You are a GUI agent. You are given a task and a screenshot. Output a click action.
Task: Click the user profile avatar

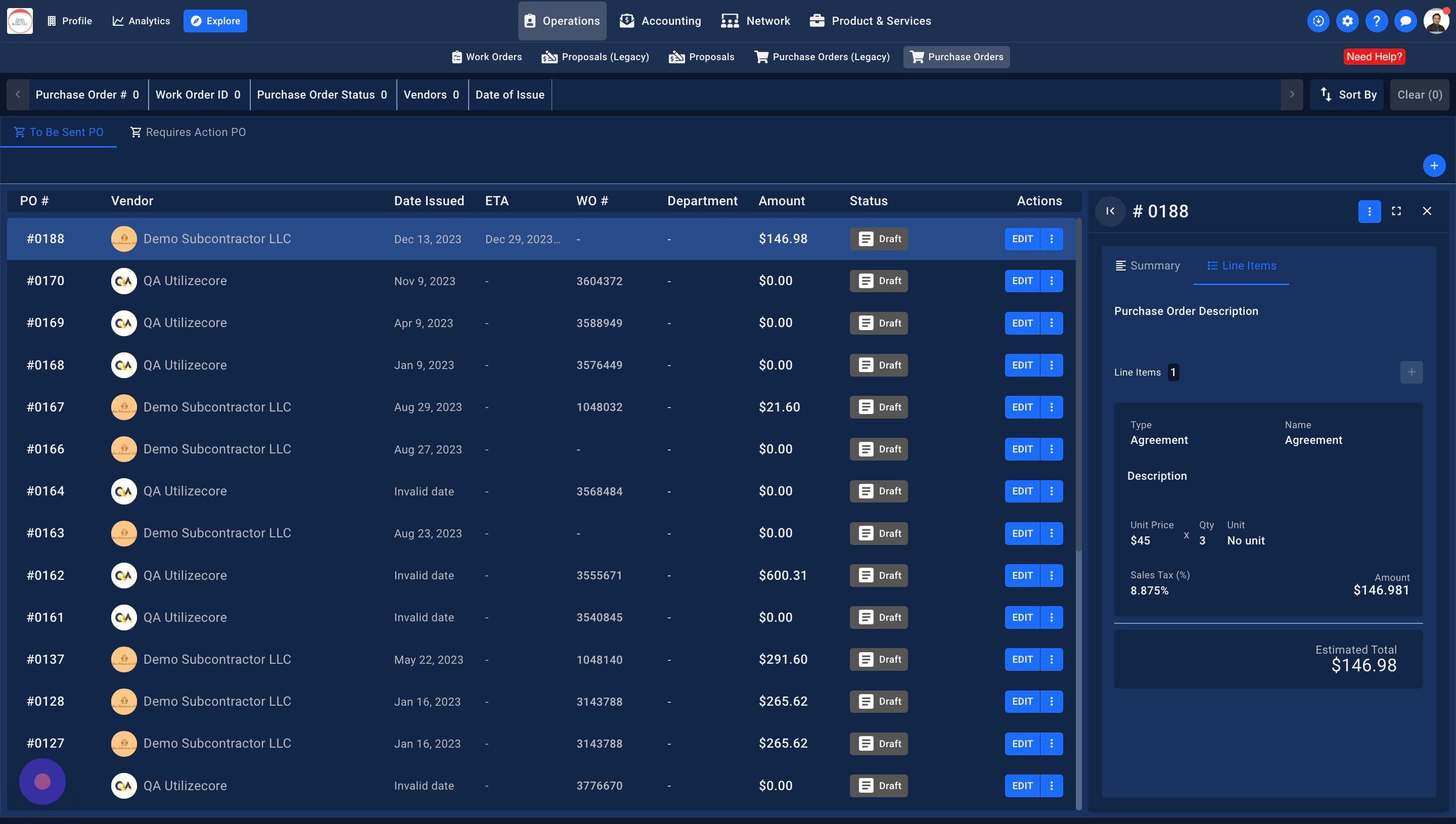(1436, 21)
